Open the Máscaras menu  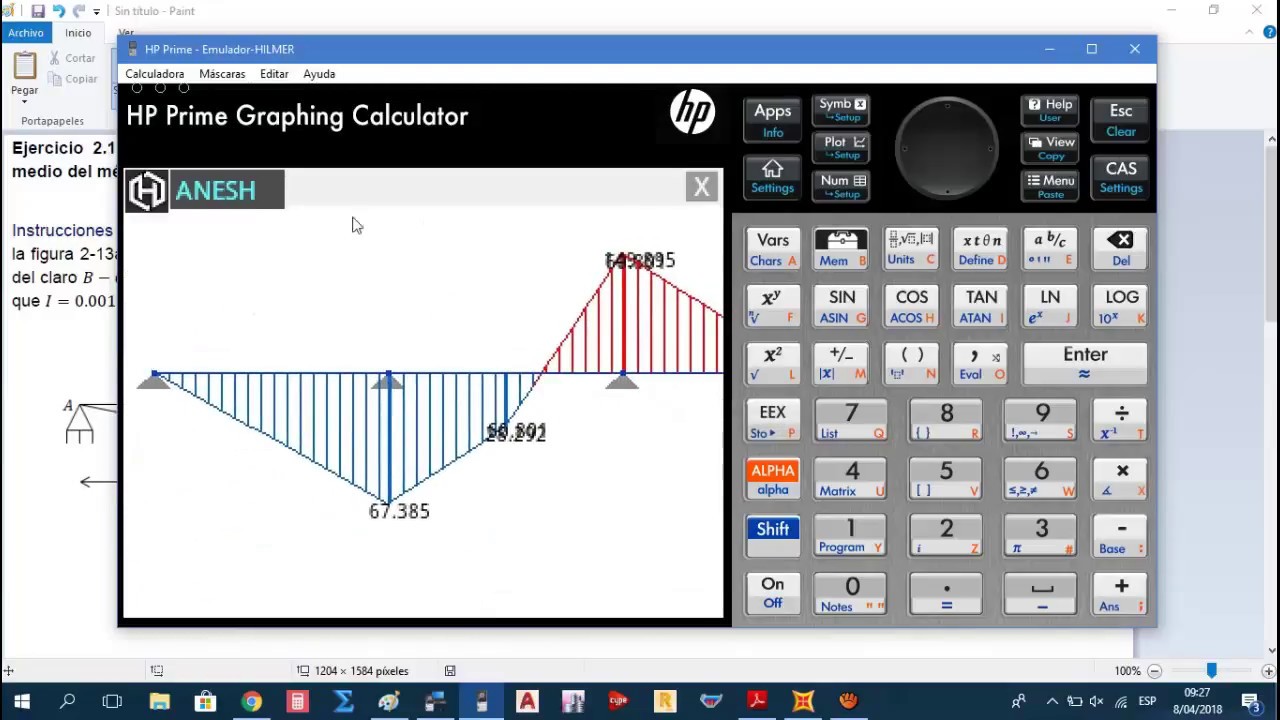pos(222,74)
